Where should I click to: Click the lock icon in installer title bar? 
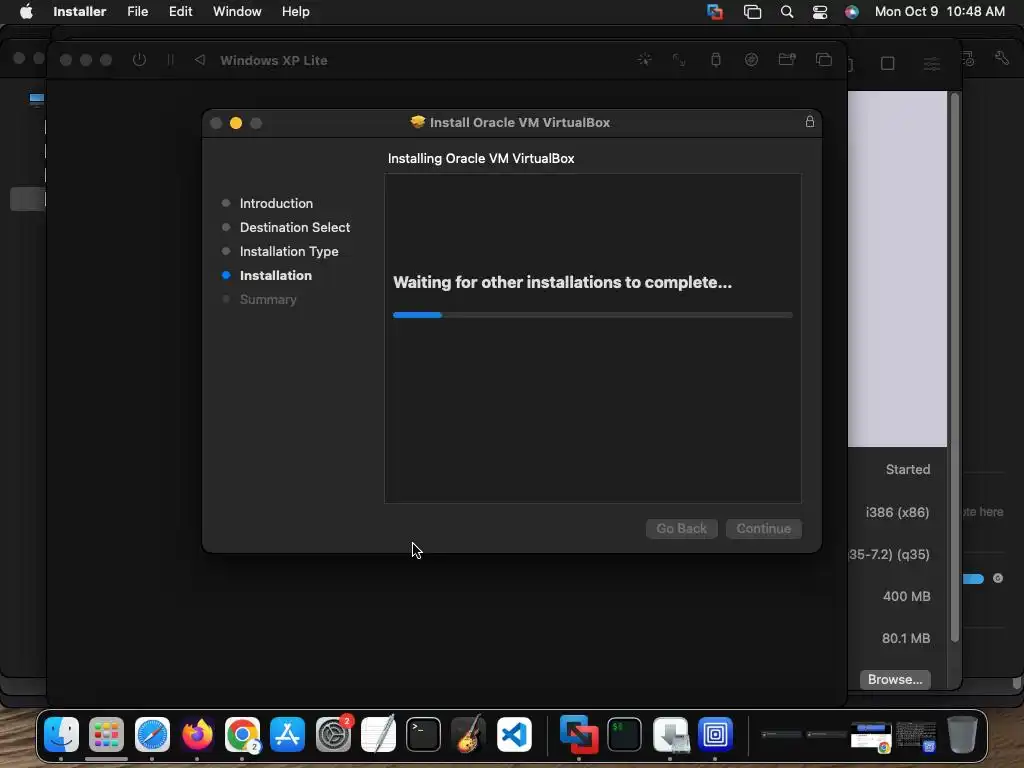[810, 121]
